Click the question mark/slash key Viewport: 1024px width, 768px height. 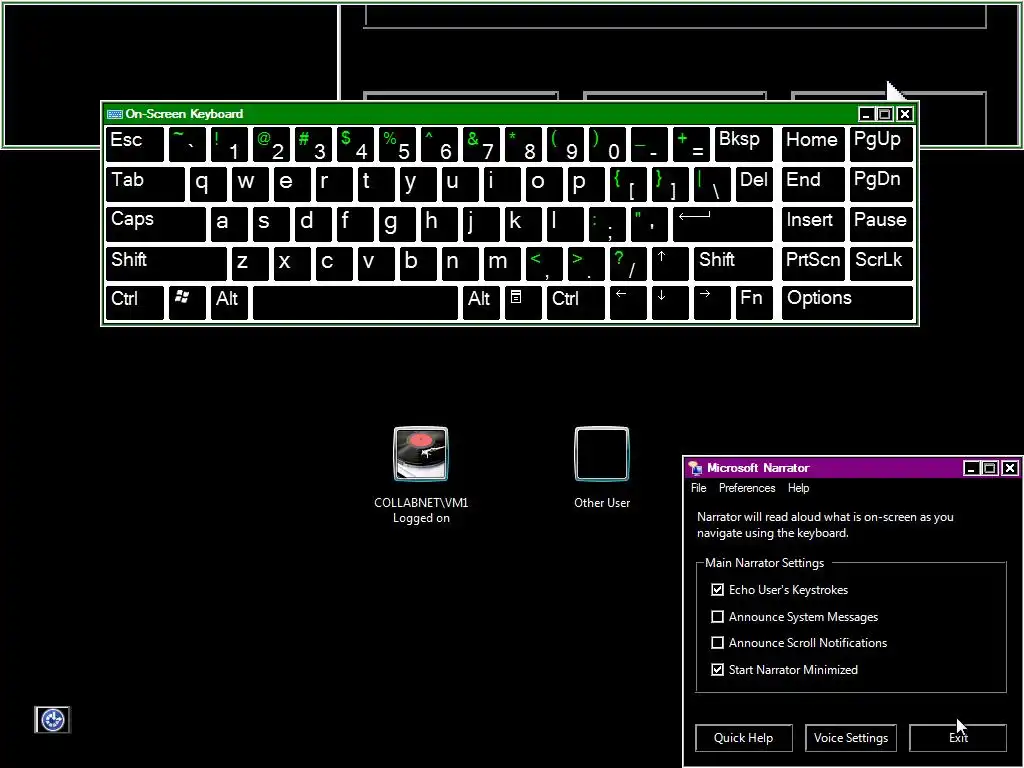tap(628, 263)
